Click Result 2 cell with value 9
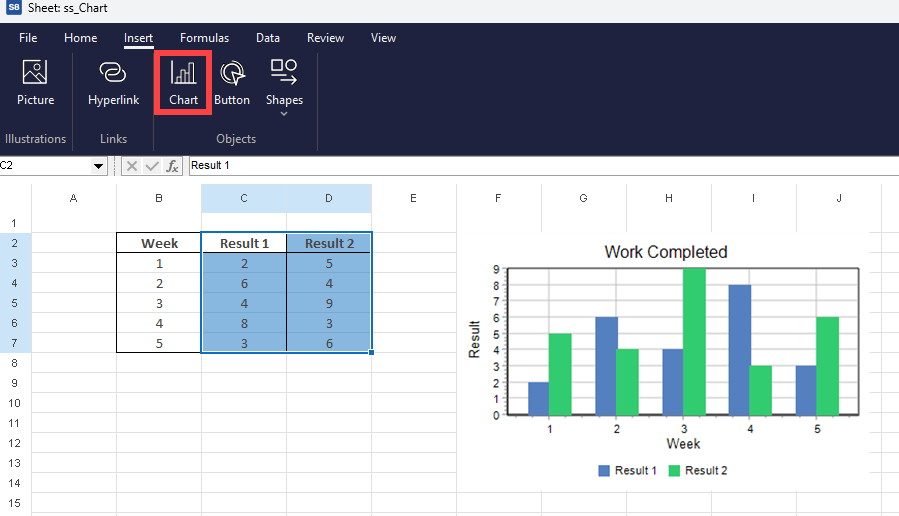 (x=329, y=303)
